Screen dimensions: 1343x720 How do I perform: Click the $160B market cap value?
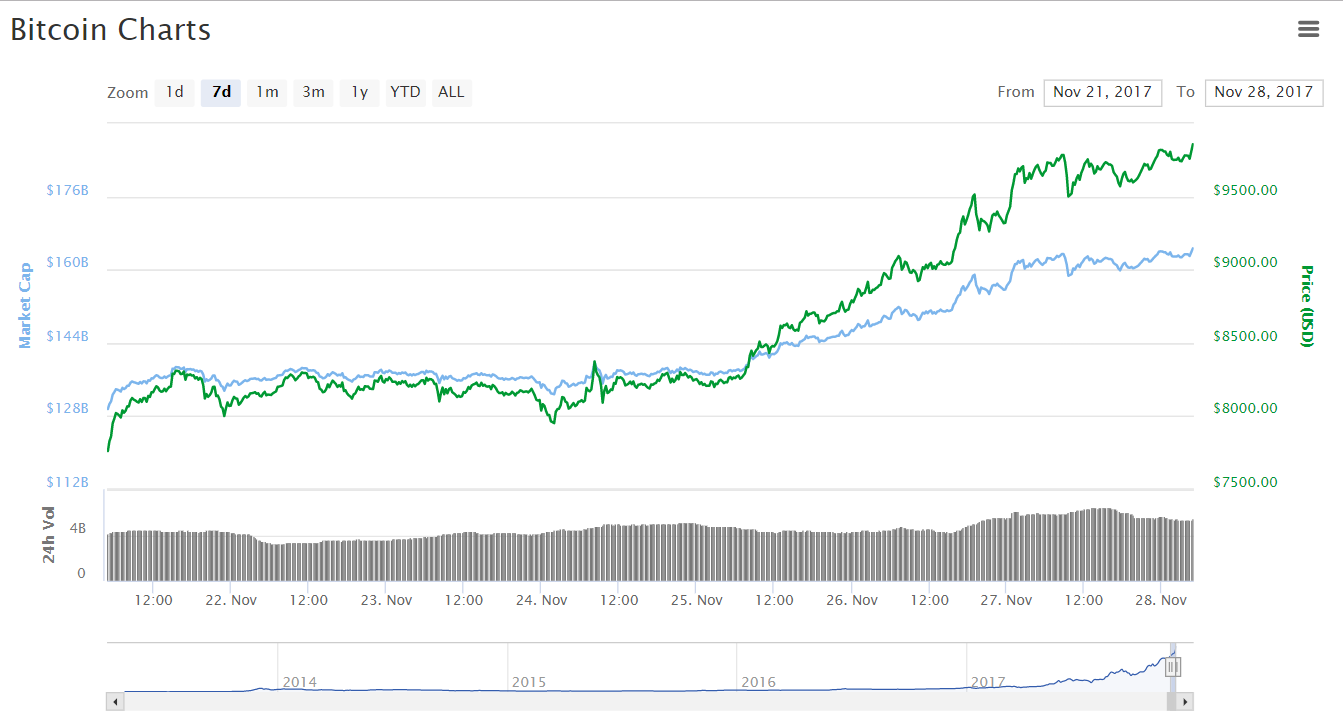pos(67,262)
